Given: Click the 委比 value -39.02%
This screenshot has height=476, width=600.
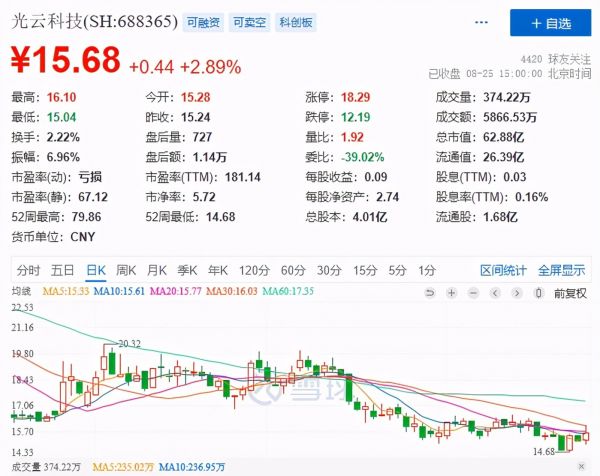Looking at the screenshot, I should (x=363, y=157).
